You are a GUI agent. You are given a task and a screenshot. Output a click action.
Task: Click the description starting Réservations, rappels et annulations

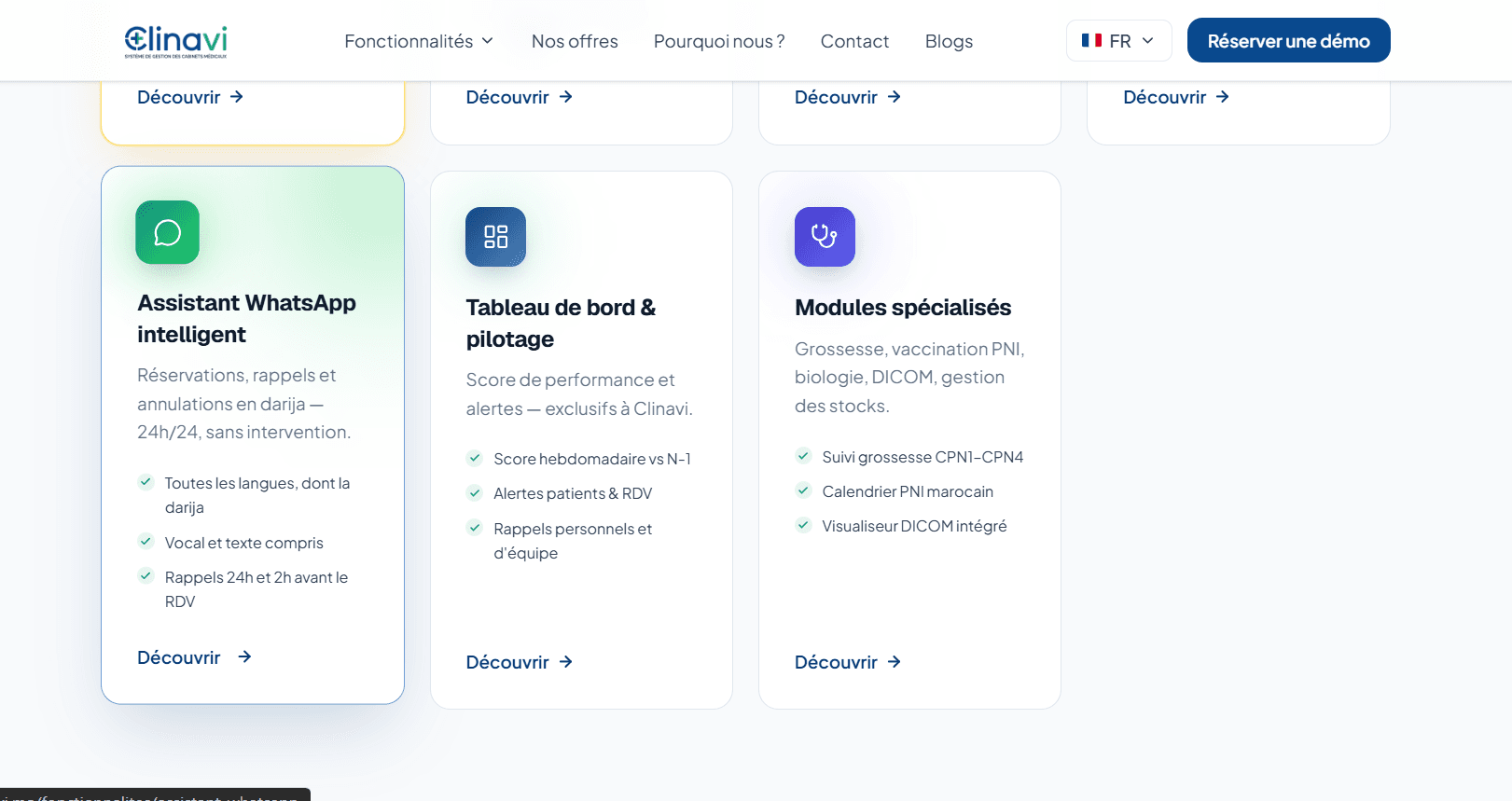pos(244,404)
